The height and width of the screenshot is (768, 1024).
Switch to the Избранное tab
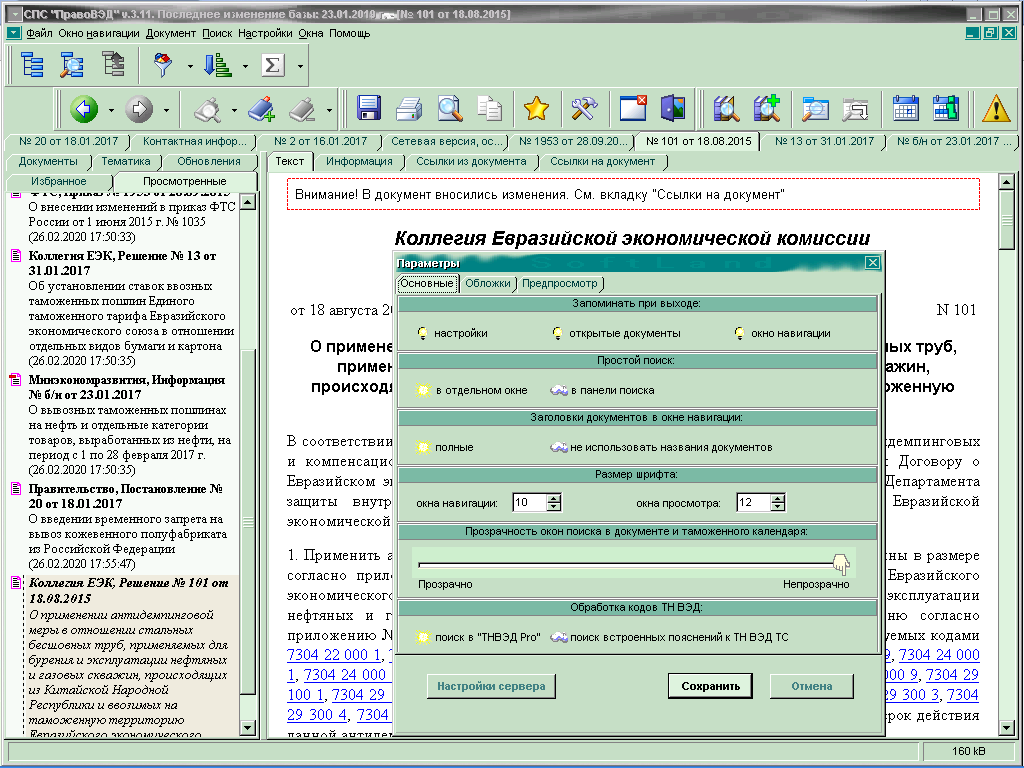59,181
